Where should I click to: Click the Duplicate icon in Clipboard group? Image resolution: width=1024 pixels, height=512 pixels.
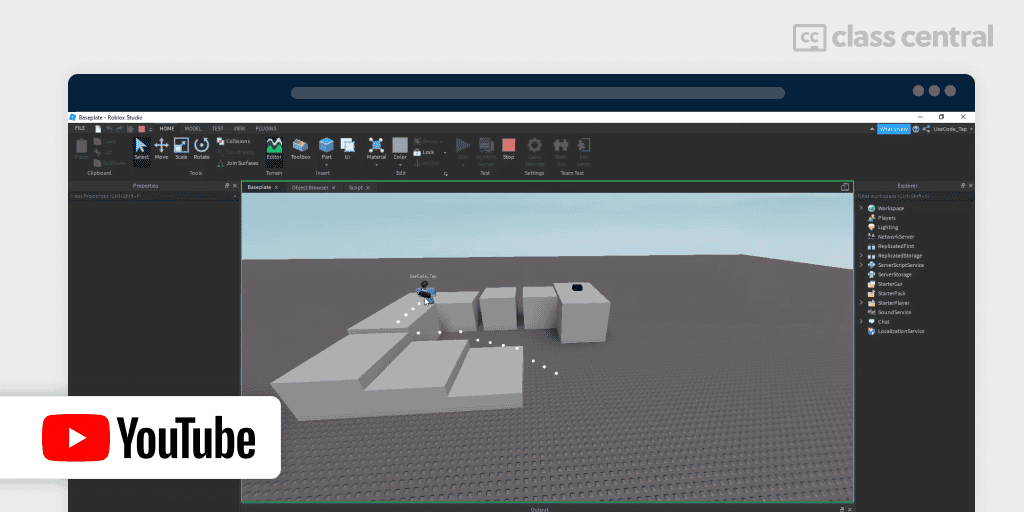tap(97, 163)
